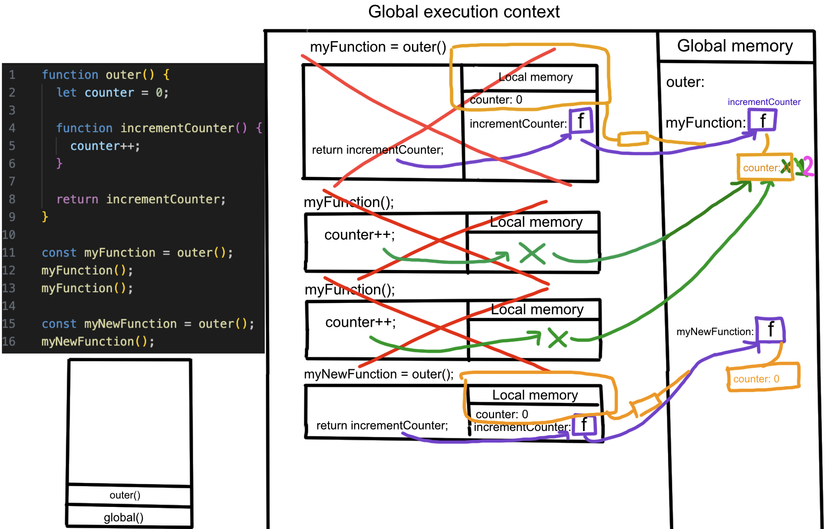Click the green X in the second myFunction() memory
825x529 pixels.
557,338
